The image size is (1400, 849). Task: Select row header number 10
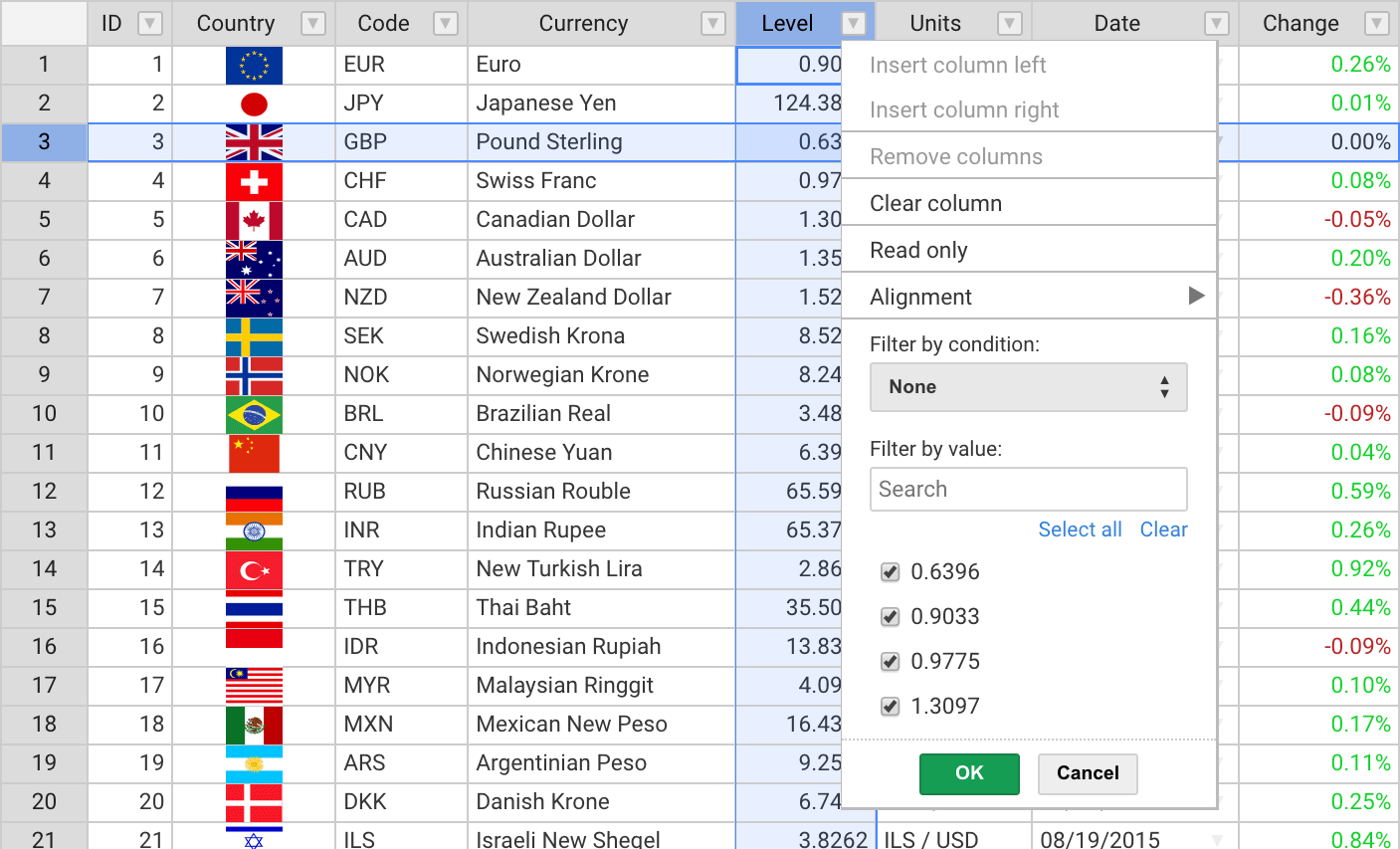[44, 414]
